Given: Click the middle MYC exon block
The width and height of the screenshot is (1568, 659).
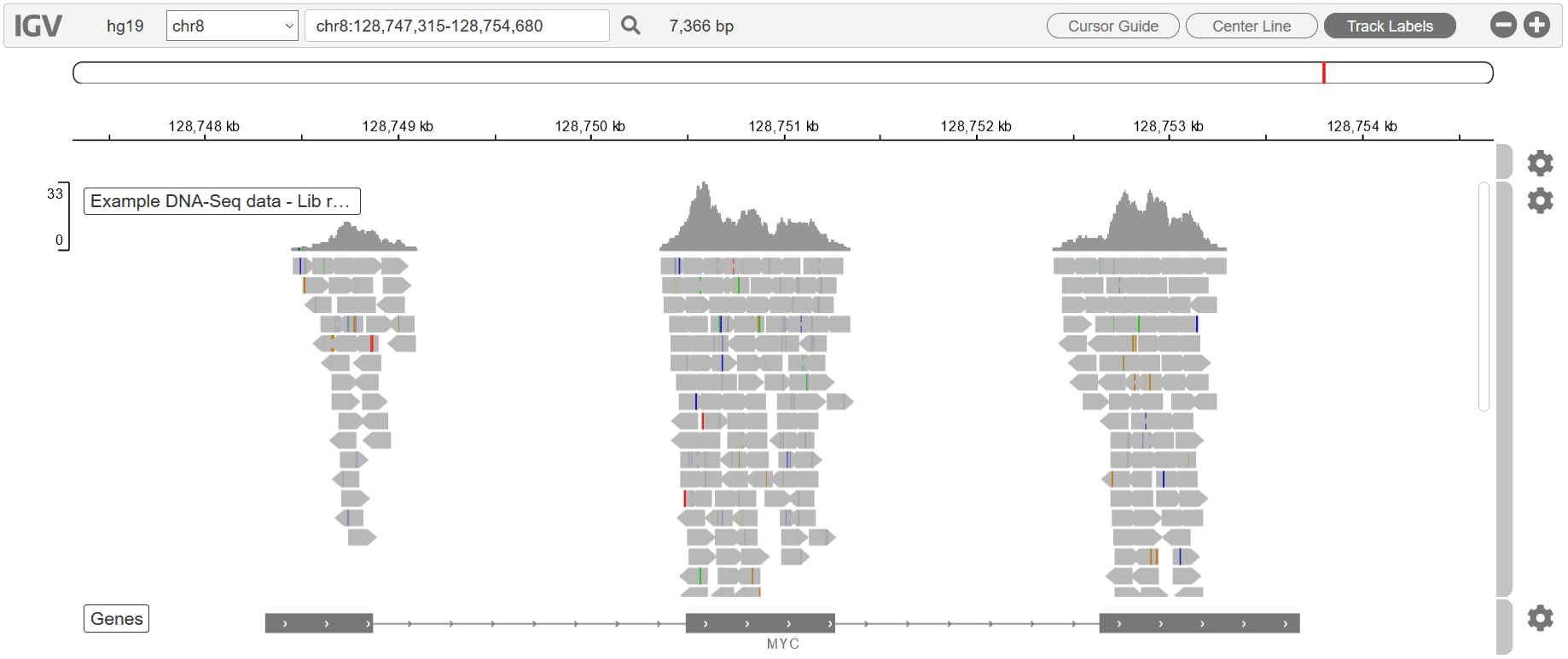Looking at the screenshot, I should pyautogui.click(x=760, y=623).
